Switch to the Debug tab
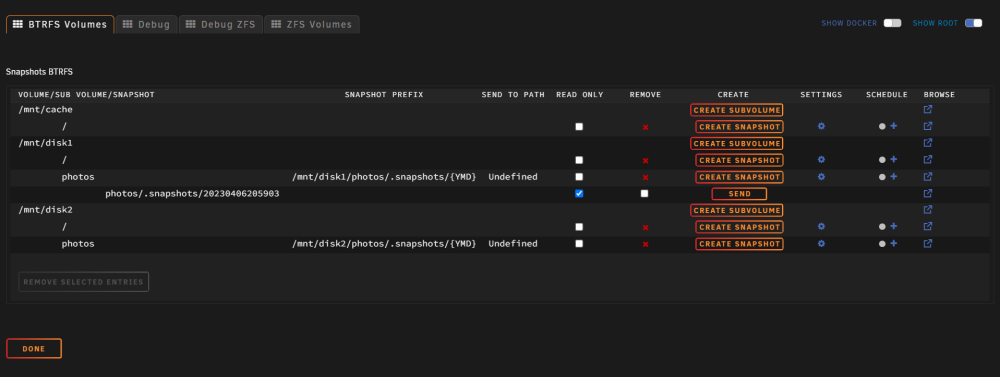Screen dimensions: 1000x377 click(x=147, y=24)
